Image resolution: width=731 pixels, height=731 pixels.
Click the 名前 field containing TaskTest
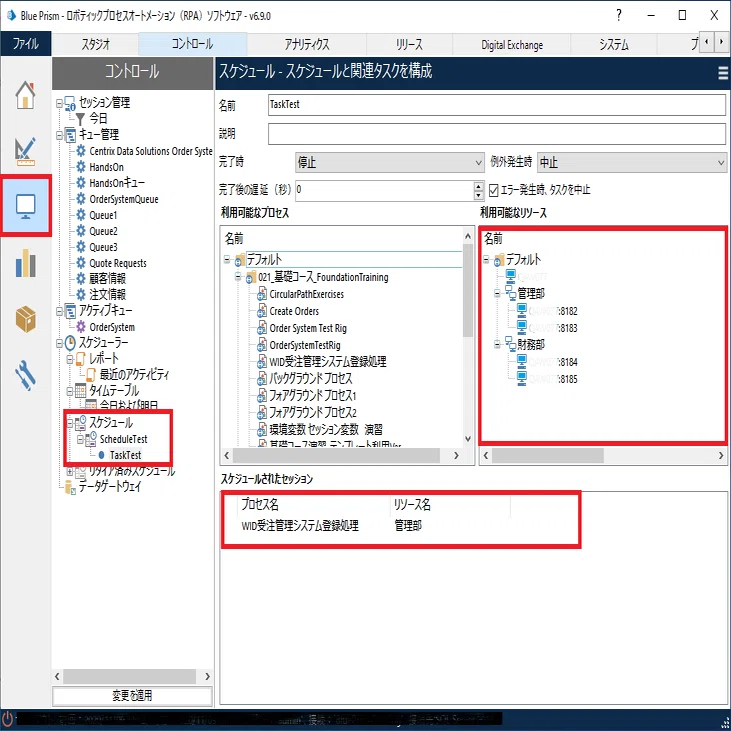coord(497,105)
